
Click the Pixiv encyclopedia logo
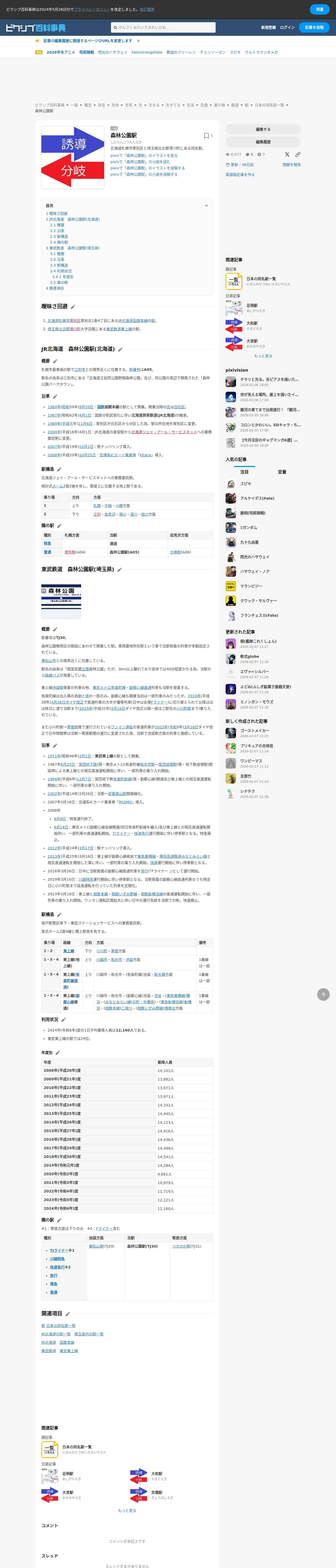pos(35,27)
